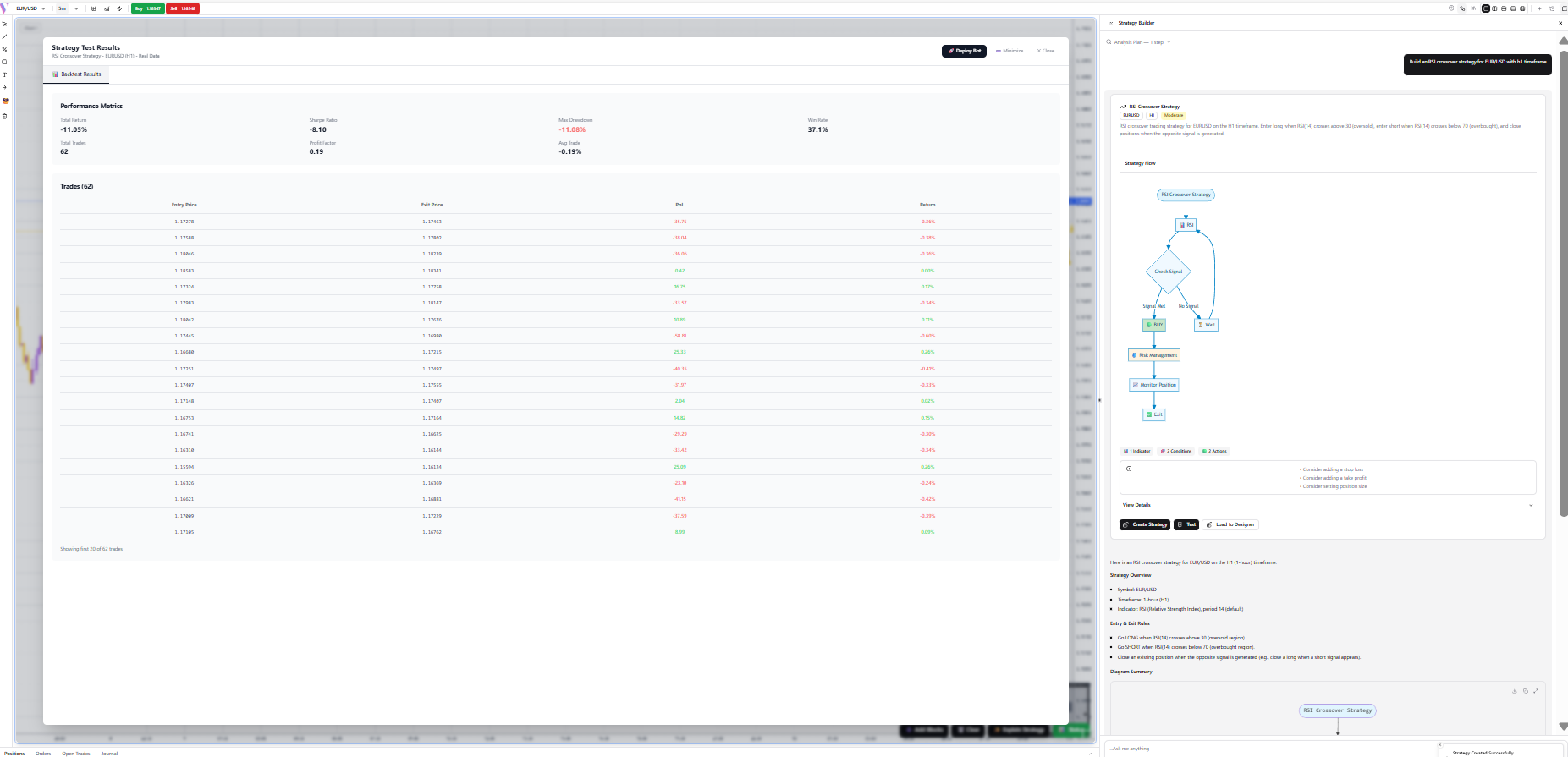The image size is (1568, 757).
Task: Select the trend line drawing tool
Action: click(4, 36)
